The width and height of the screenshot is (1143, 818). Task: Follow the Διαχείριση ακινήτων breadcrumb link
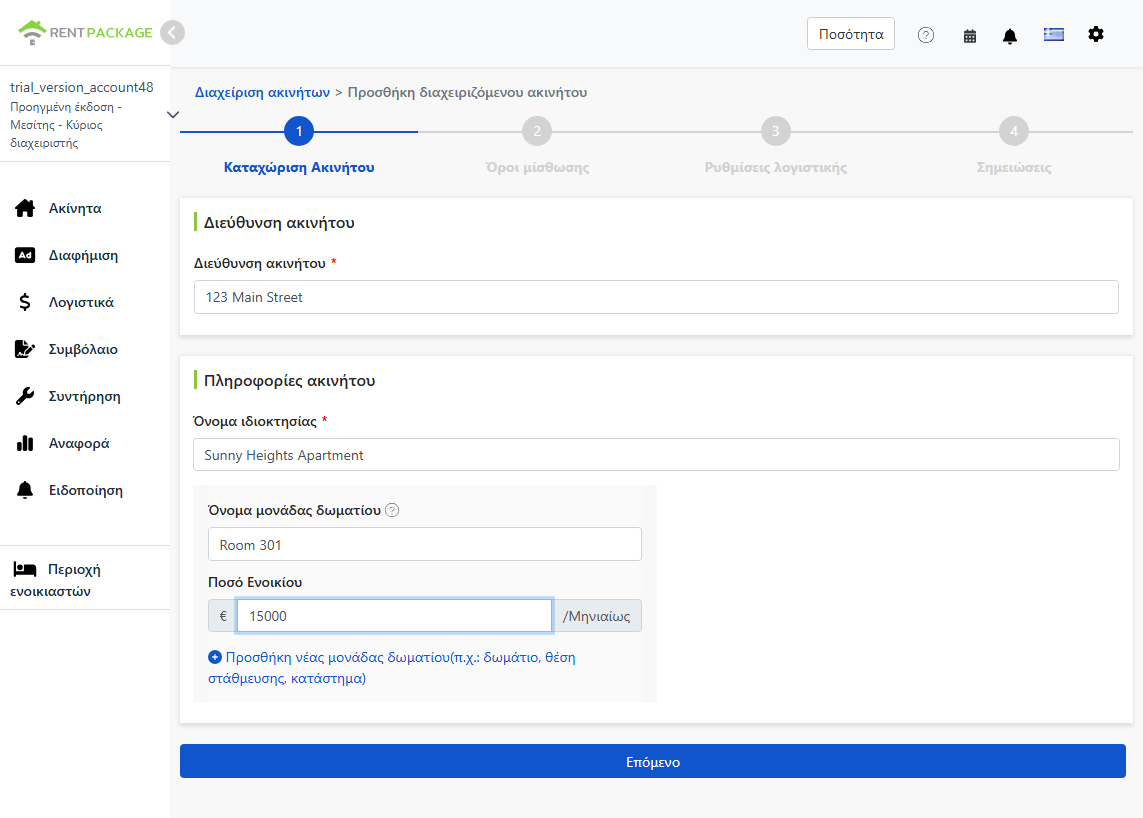point(262,93)
